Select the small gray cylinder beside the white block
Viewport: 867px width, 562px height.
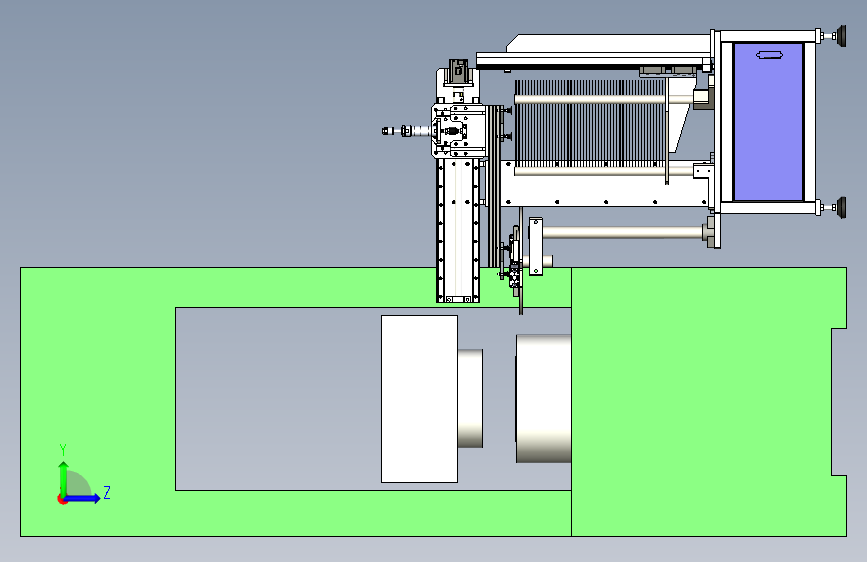click(471, 398)
